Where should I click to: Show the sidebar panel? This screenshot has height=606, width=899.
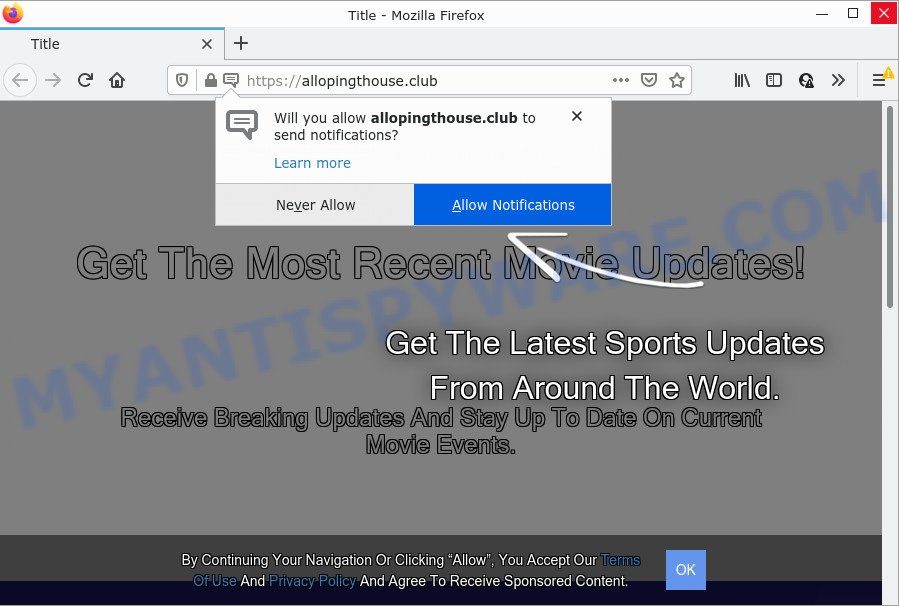click(773, 80)
